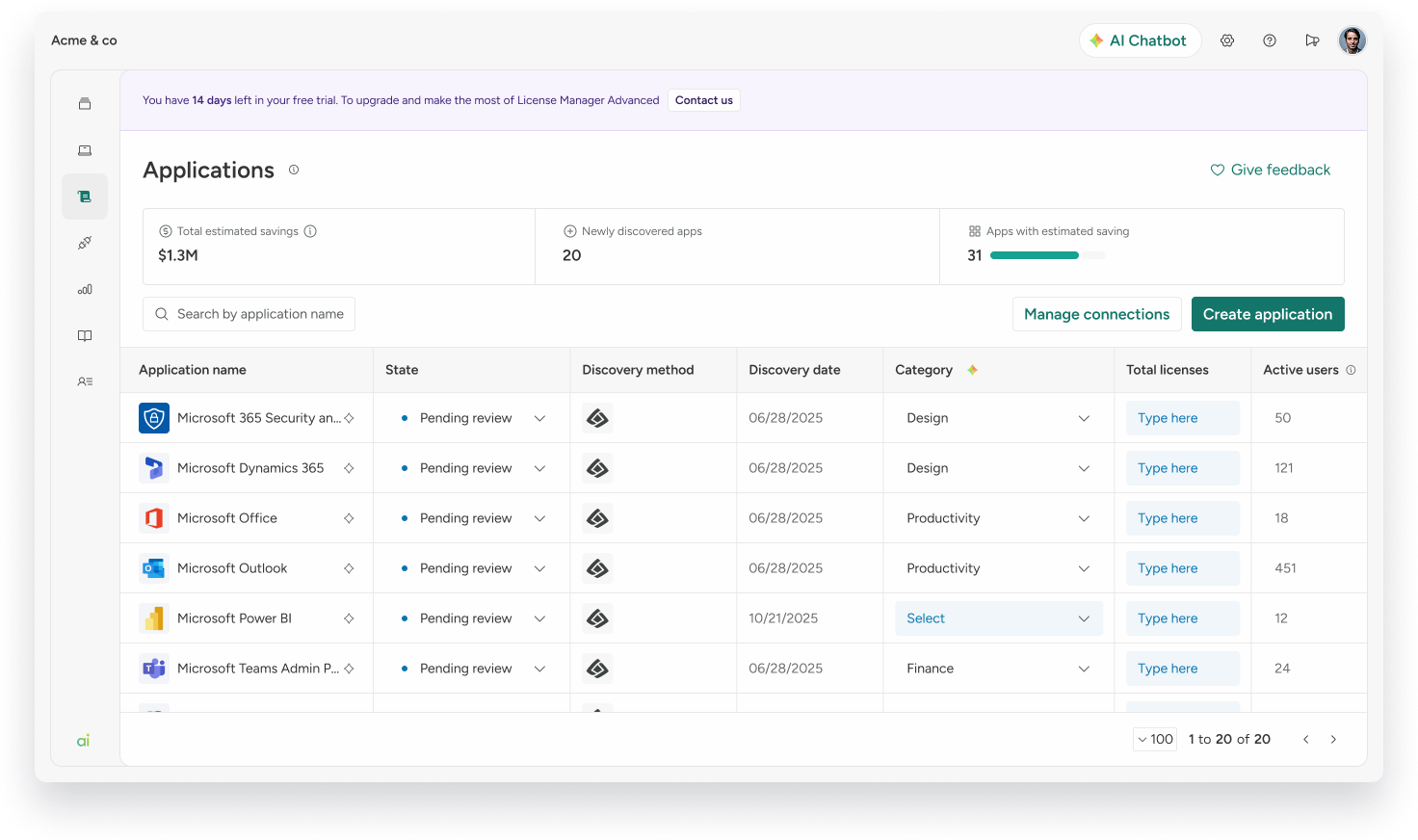Click the AI sparkle icon beside Category header

click(972, 370)
